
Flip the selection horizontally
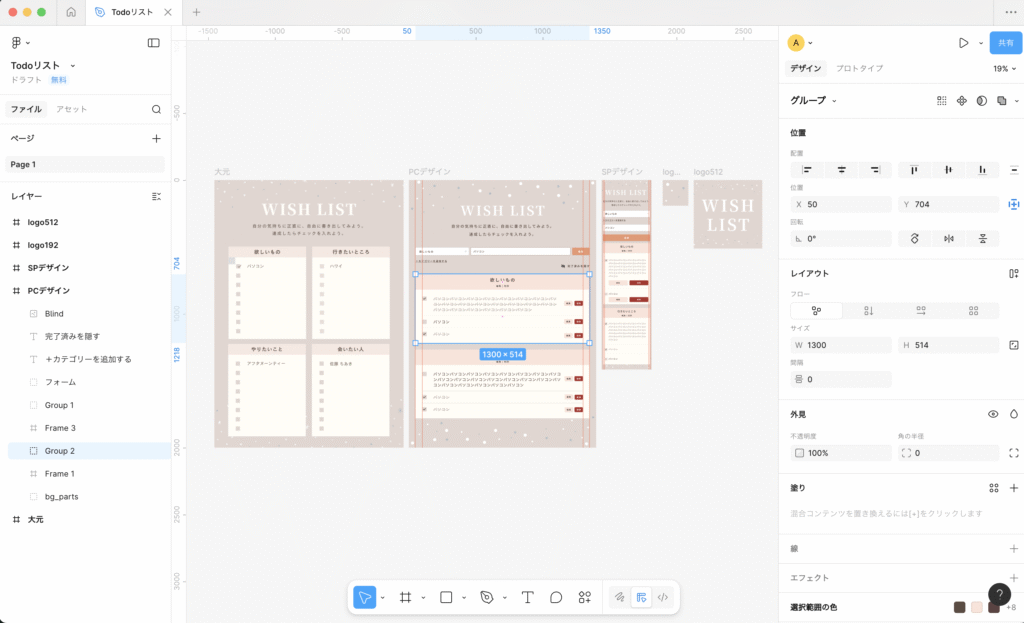pos(948,239)
